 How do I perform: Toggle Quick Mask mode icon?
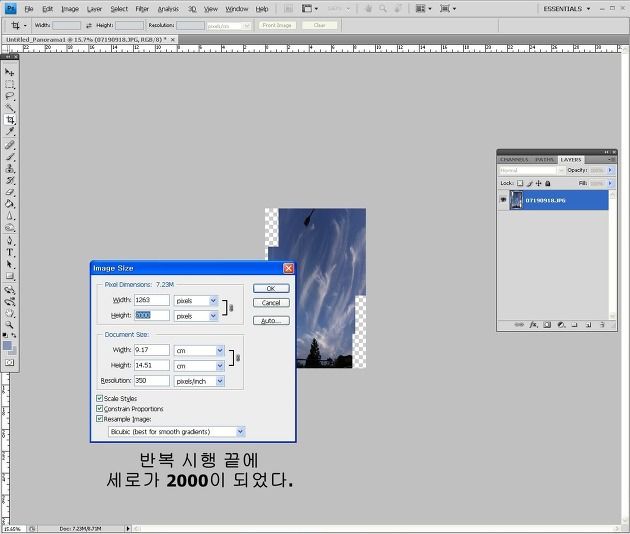pyautogui.click(x=9, y=363)
